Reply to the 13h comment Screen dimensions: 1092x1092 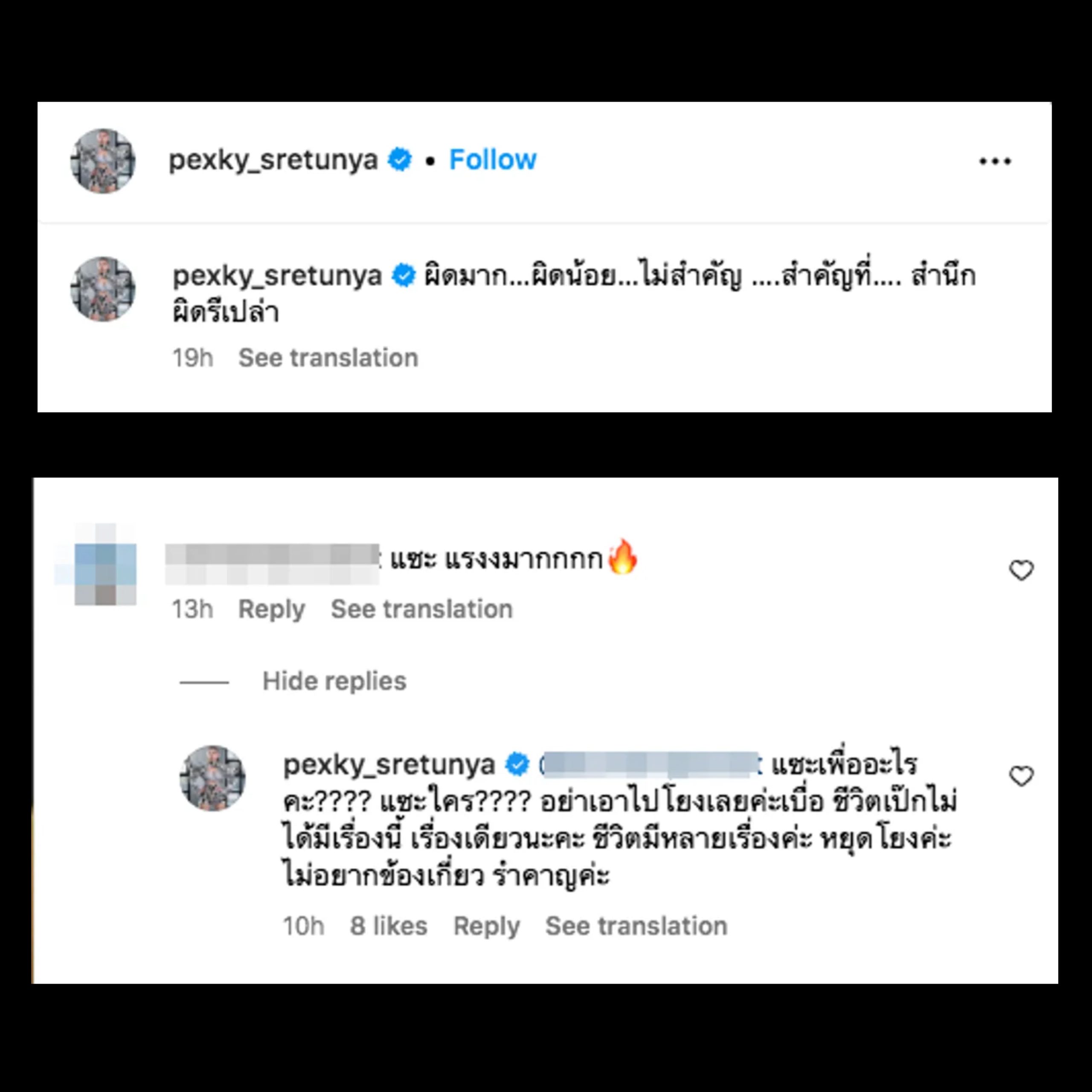point(271,609)
